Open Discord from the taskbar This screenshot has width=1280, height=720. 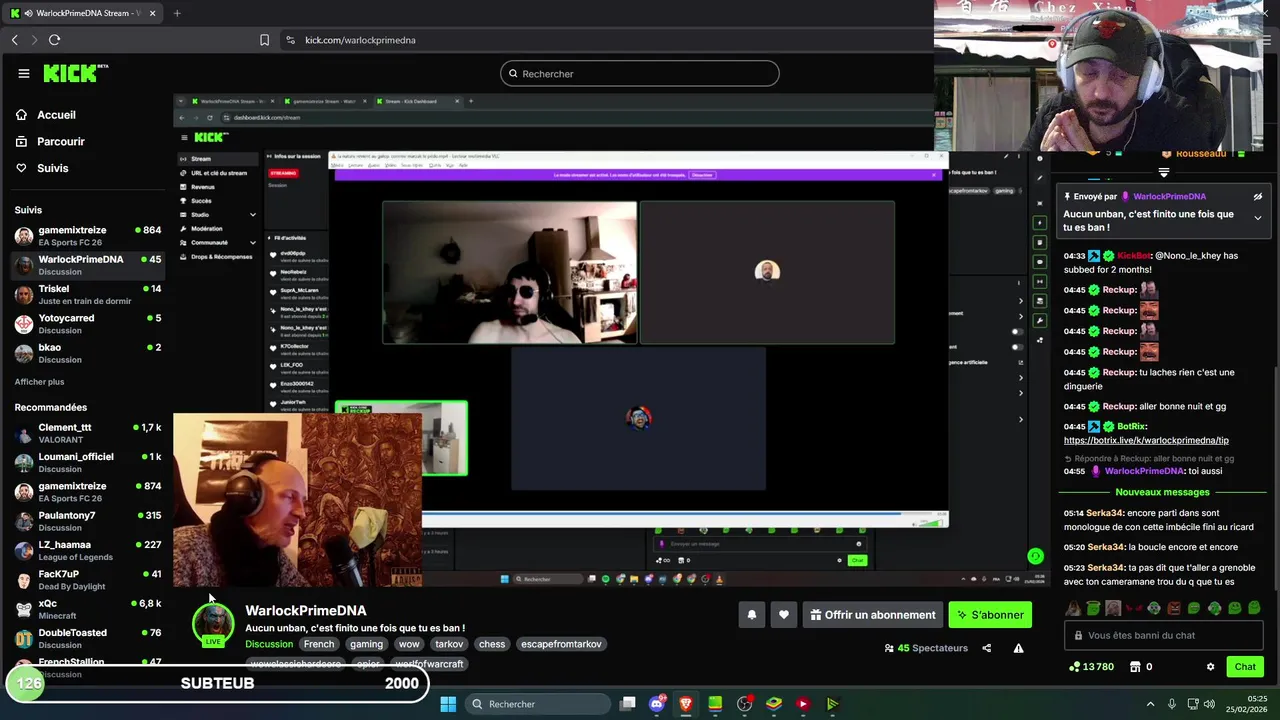point(657,704)
